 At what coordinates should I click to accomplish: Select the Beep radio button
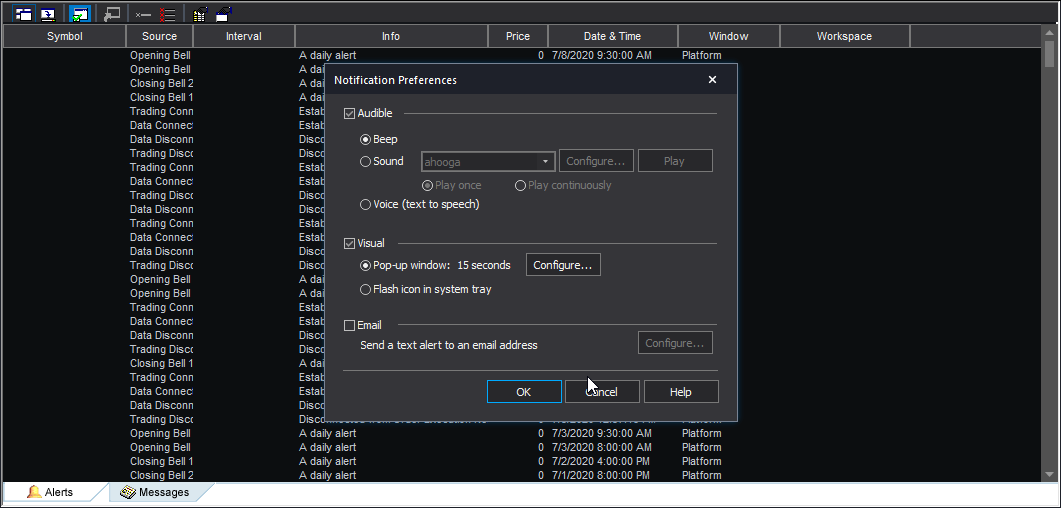point(365,139)
